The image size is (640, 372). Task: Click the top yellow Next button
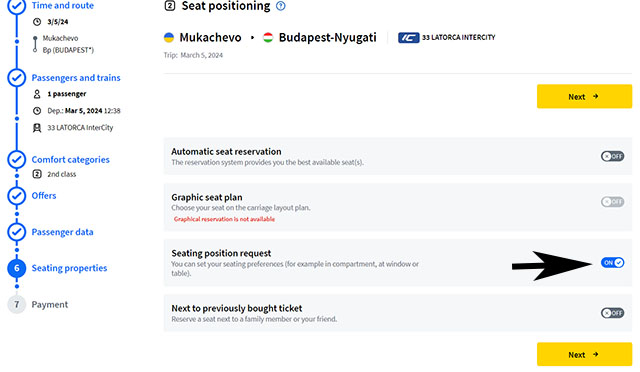(584, 96)
